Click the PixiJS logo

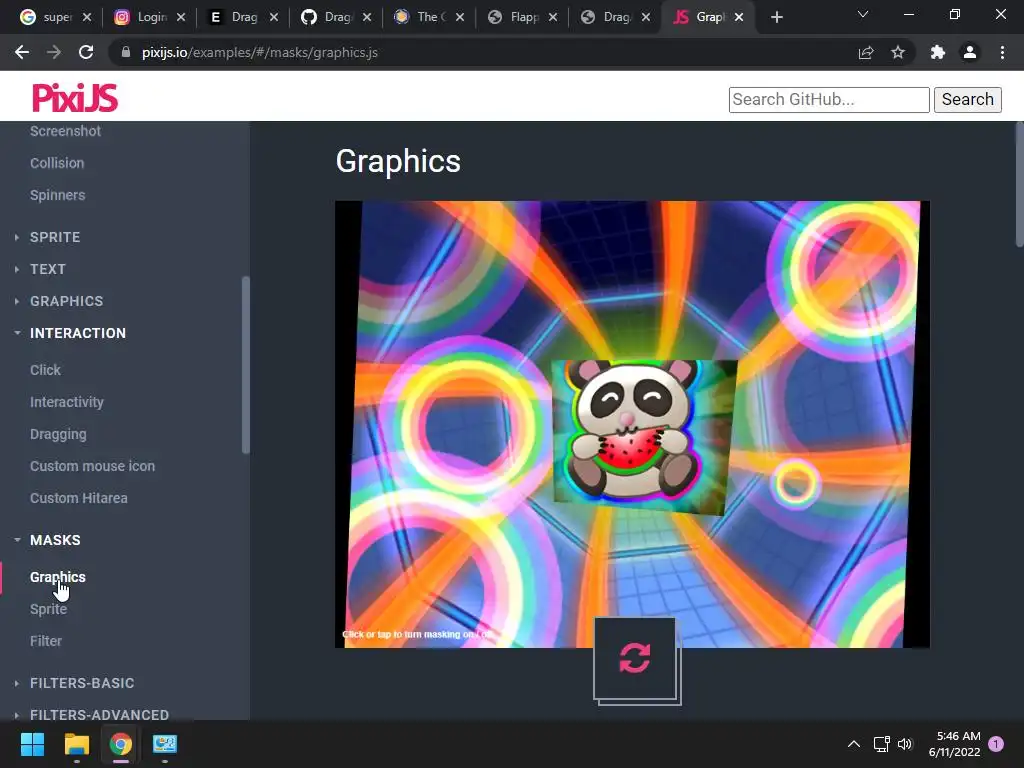coord(75,98)
